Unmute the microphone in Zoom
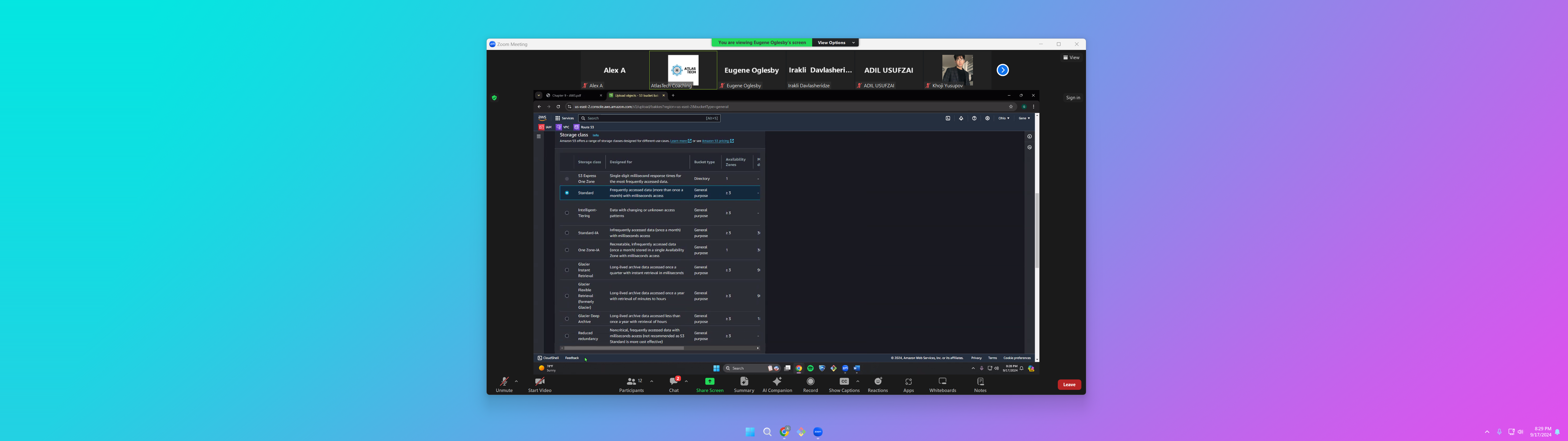 [x=504, y=382]
